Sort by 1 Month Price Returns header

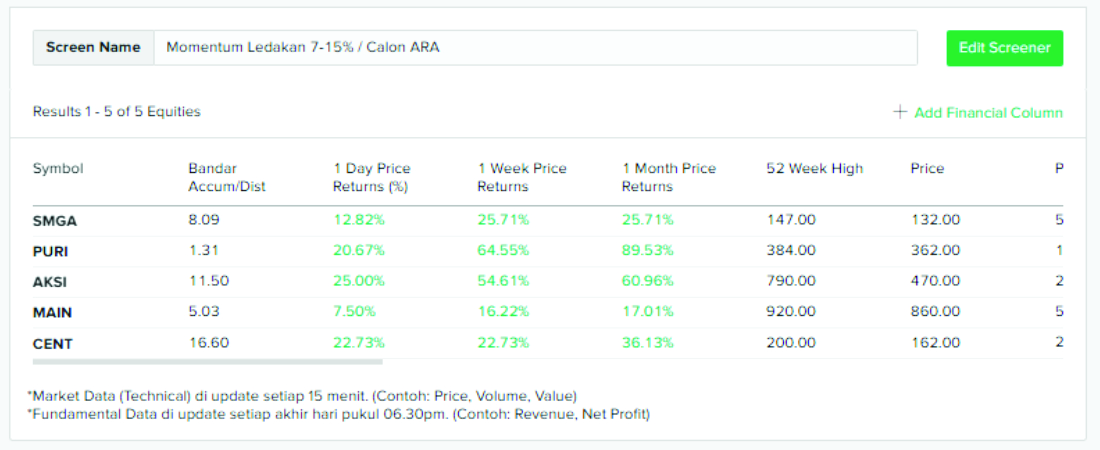coord(669,177)
